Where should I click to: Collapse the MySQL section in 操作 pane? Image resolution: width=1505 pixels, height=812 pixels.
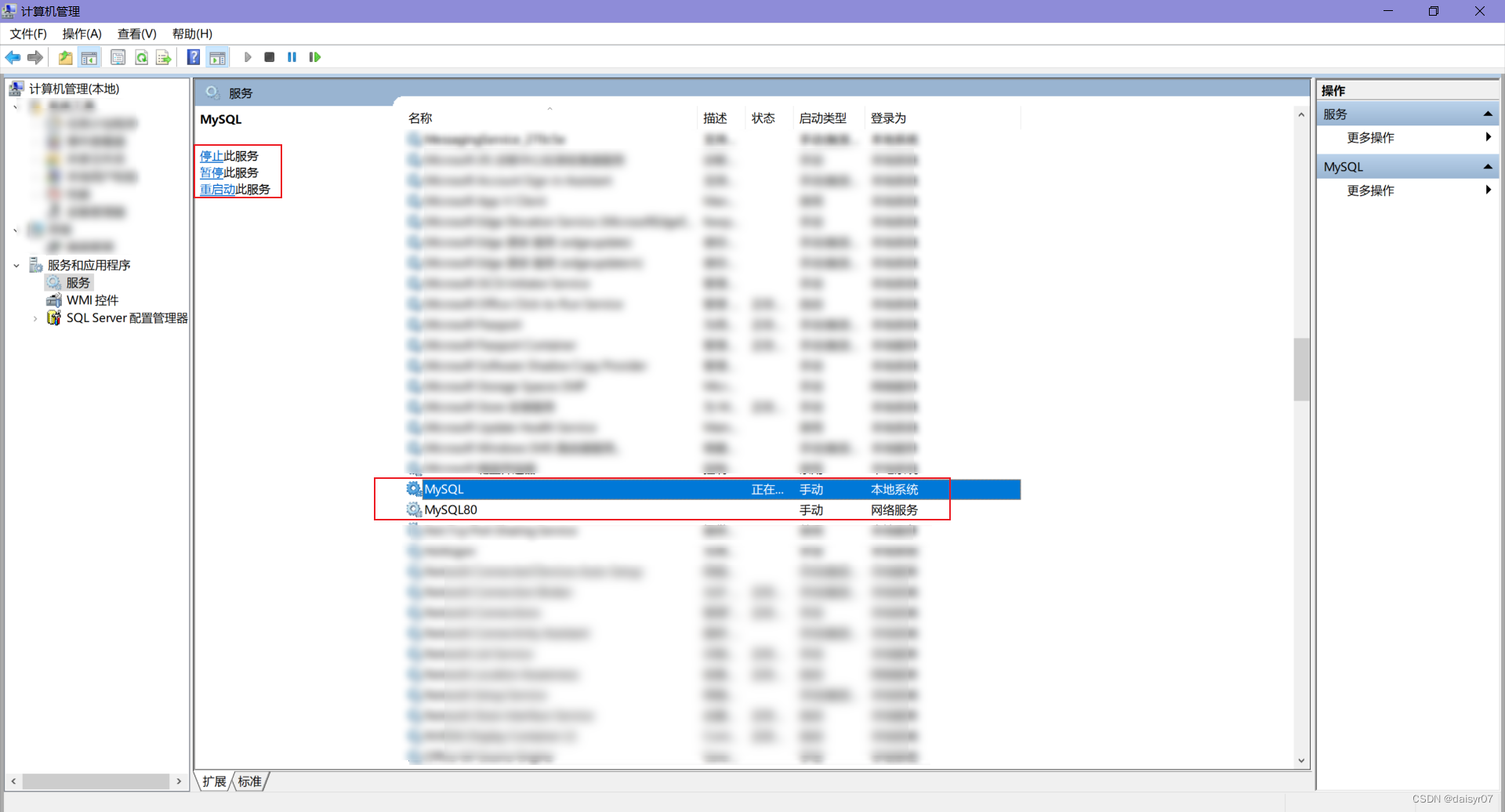coord(1488,167)
